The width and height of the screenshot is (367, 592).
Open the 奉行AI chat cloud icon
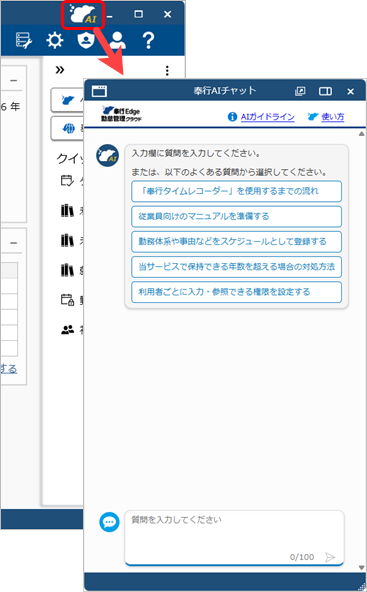[83, 14]
